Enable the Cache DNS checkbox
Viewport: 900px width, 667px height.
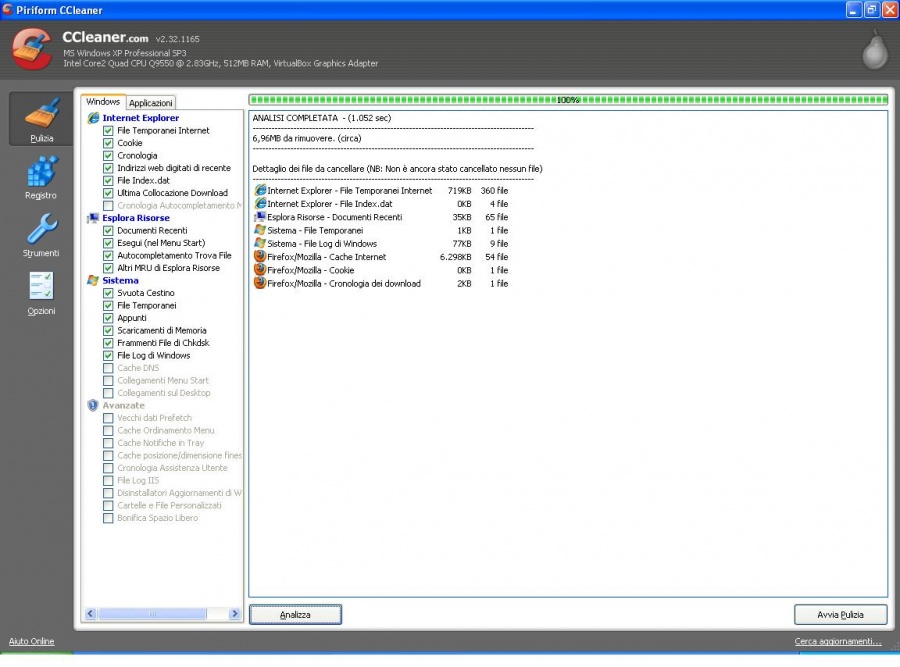point(108,368)
